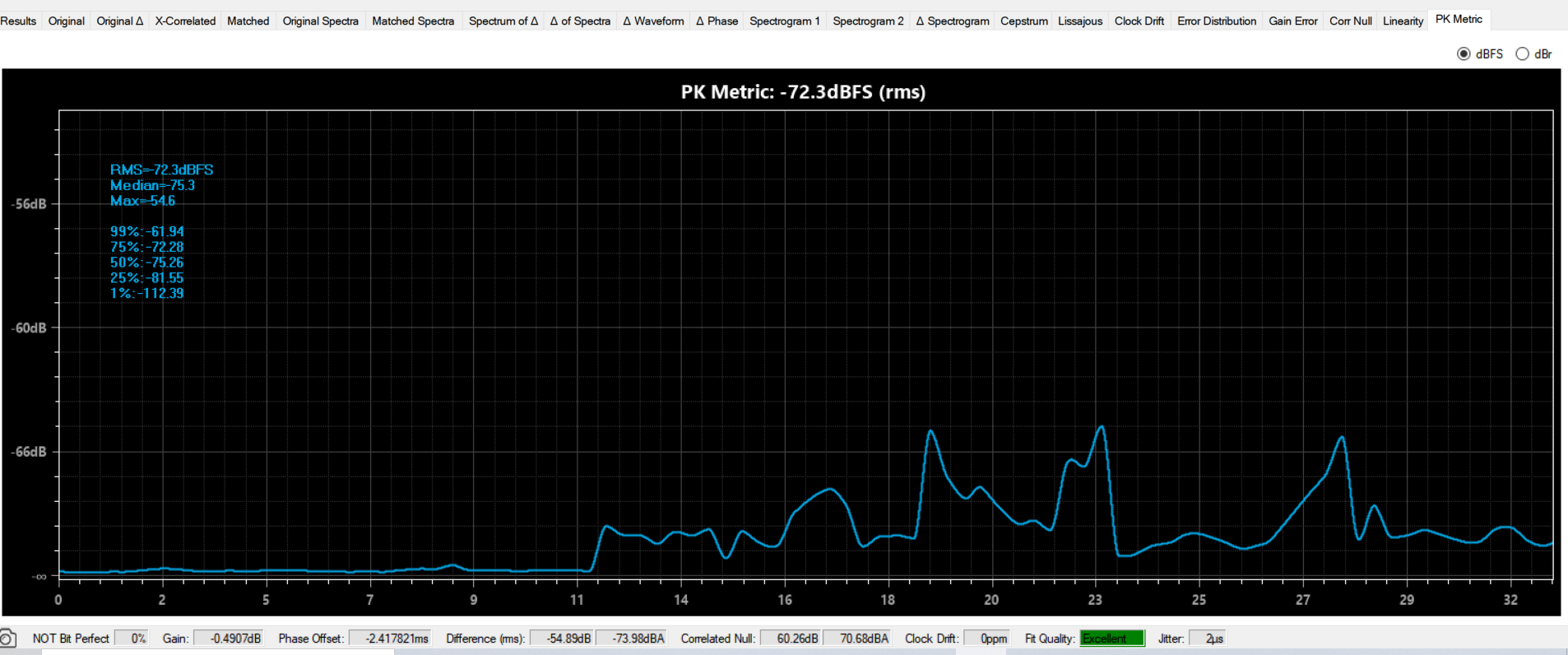1568x655 pixels.
Task: Show the Error Distribution tab
Action: 1217,21
